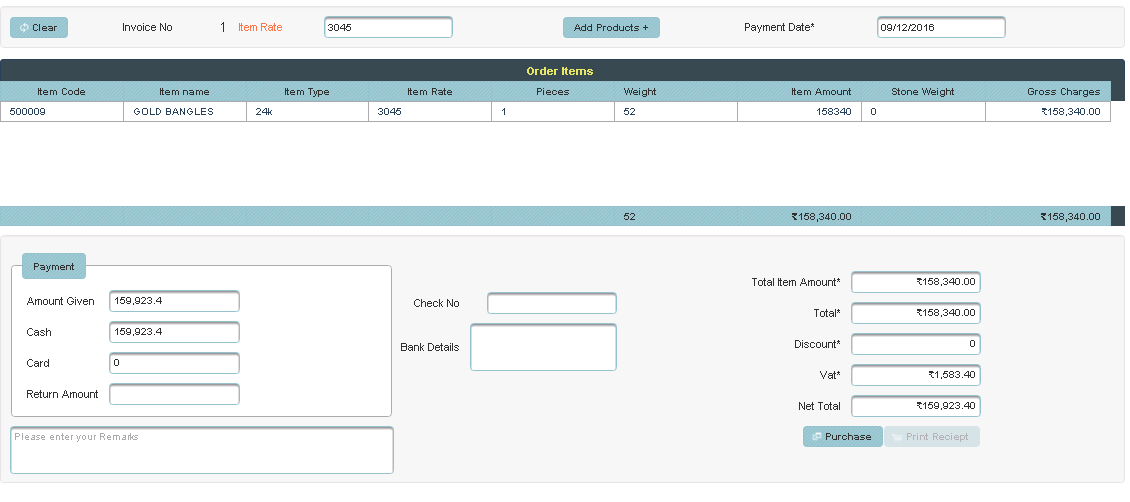The image size is (1130, 502).
Task: Select the Amount Given field
Action: [x=174, y=301]
